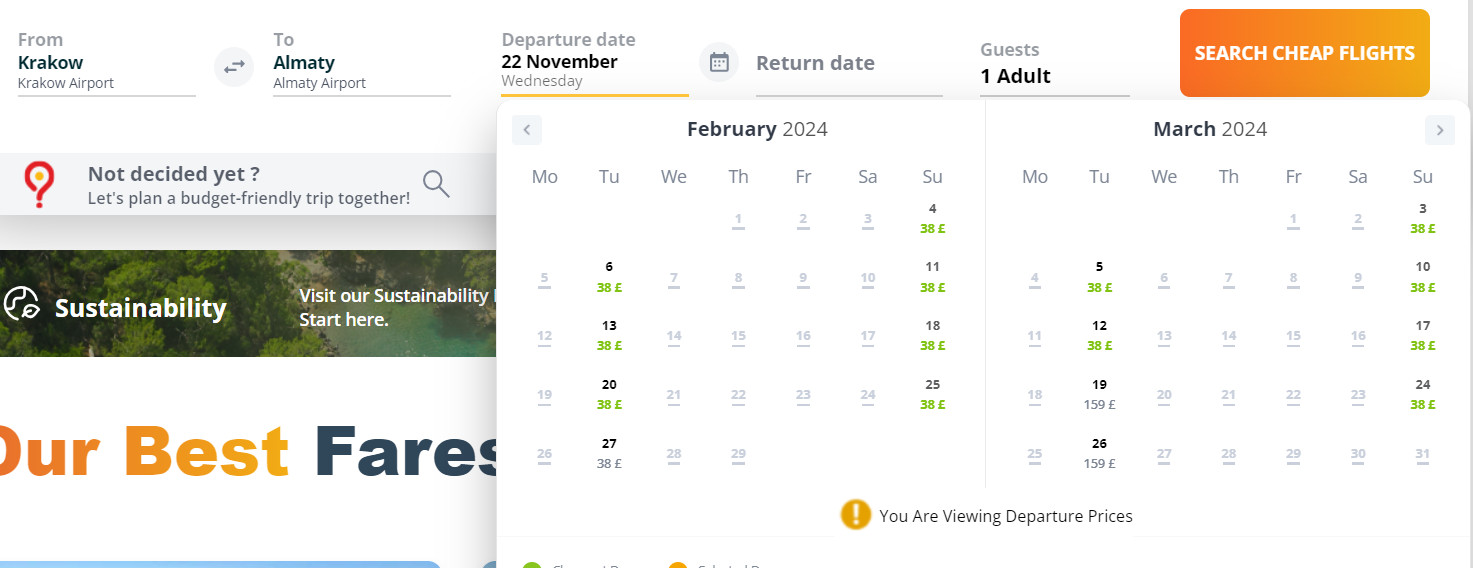Screen dimensions: 1473x568
Task: Open the Guests 1 Adult selector
Action: (x=1055, y=64)
